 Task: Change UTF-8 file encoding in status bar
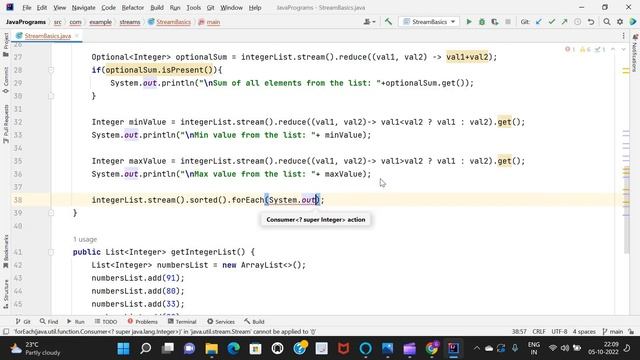click(x=559, y=332)
